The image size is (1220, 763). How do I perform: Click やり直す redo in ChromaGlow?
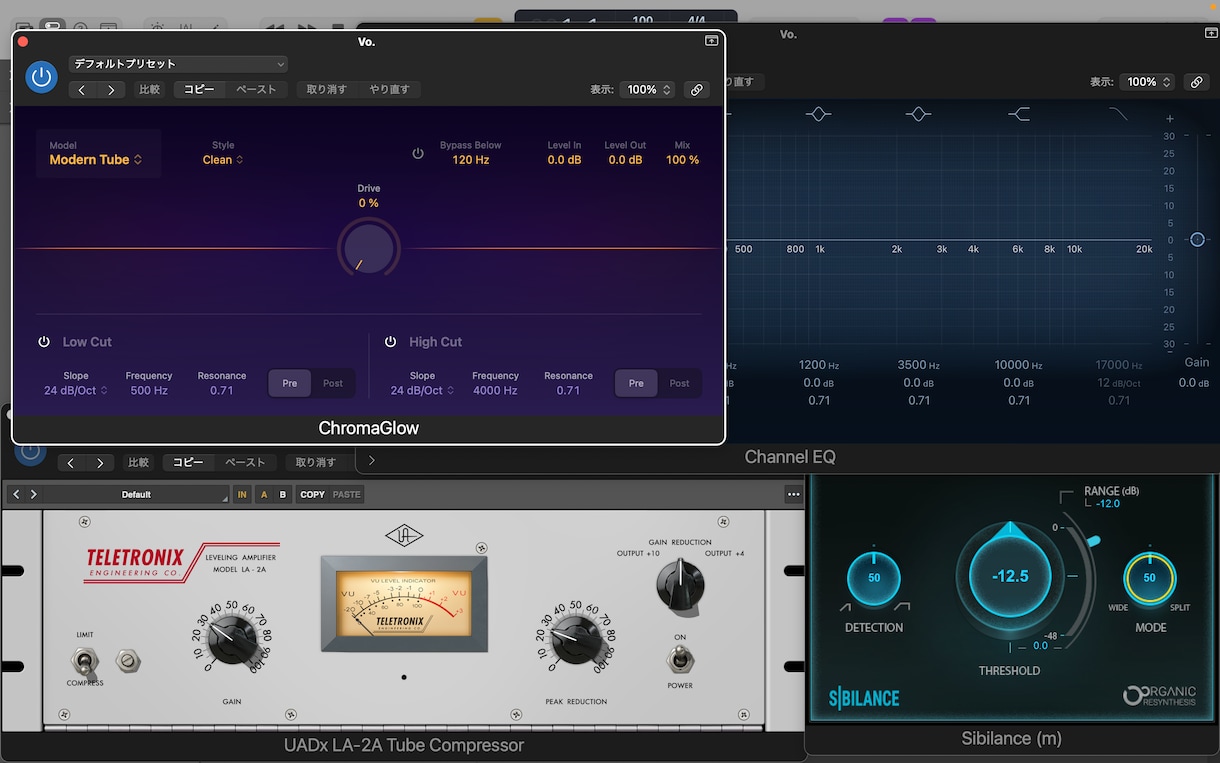[390, 90]
